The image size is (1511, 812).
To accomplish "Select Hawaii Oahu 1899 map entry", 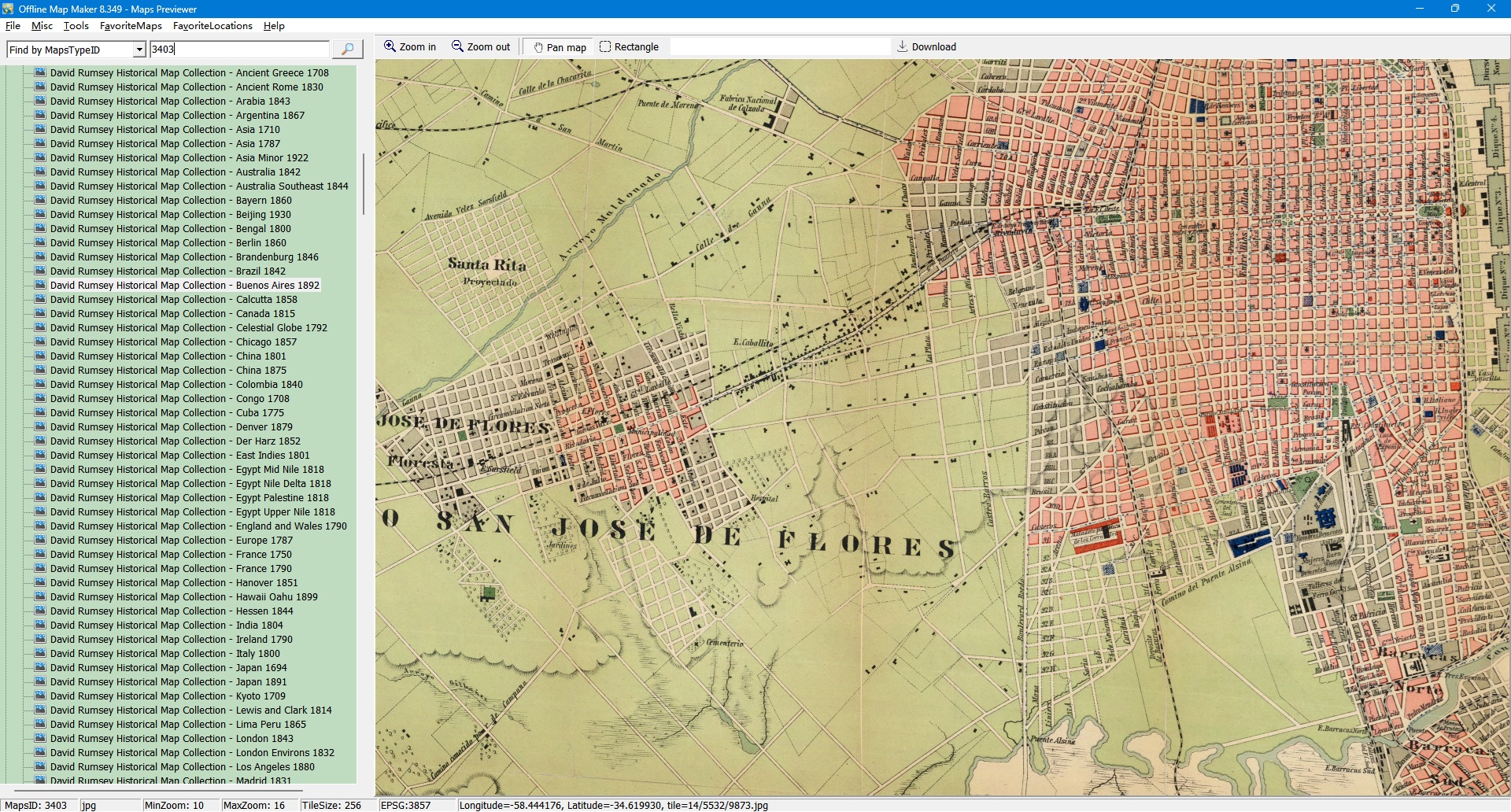I will [183, 597].
